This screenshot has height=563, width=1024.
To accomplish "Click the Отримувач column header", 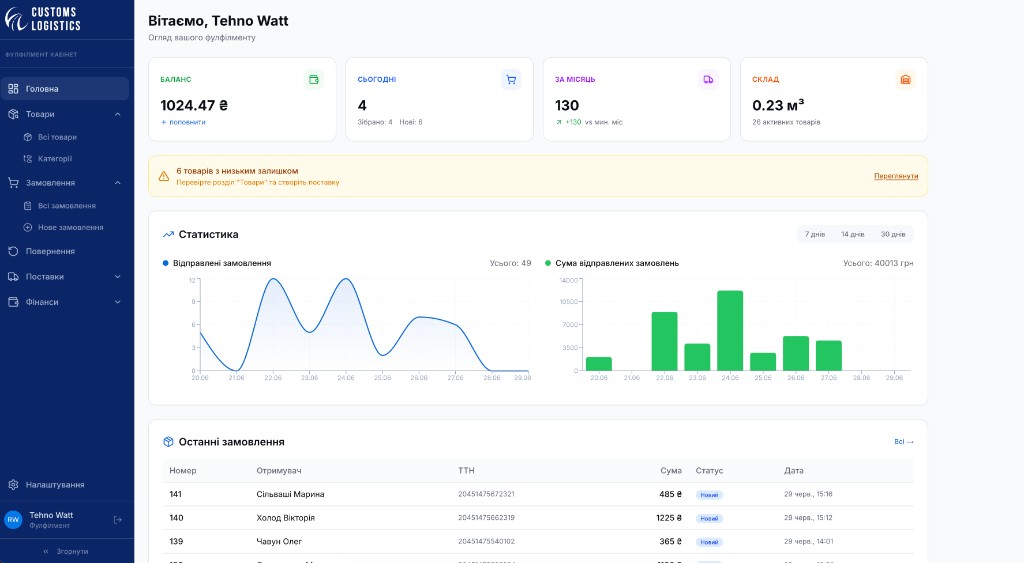I will tap(279, 471).
